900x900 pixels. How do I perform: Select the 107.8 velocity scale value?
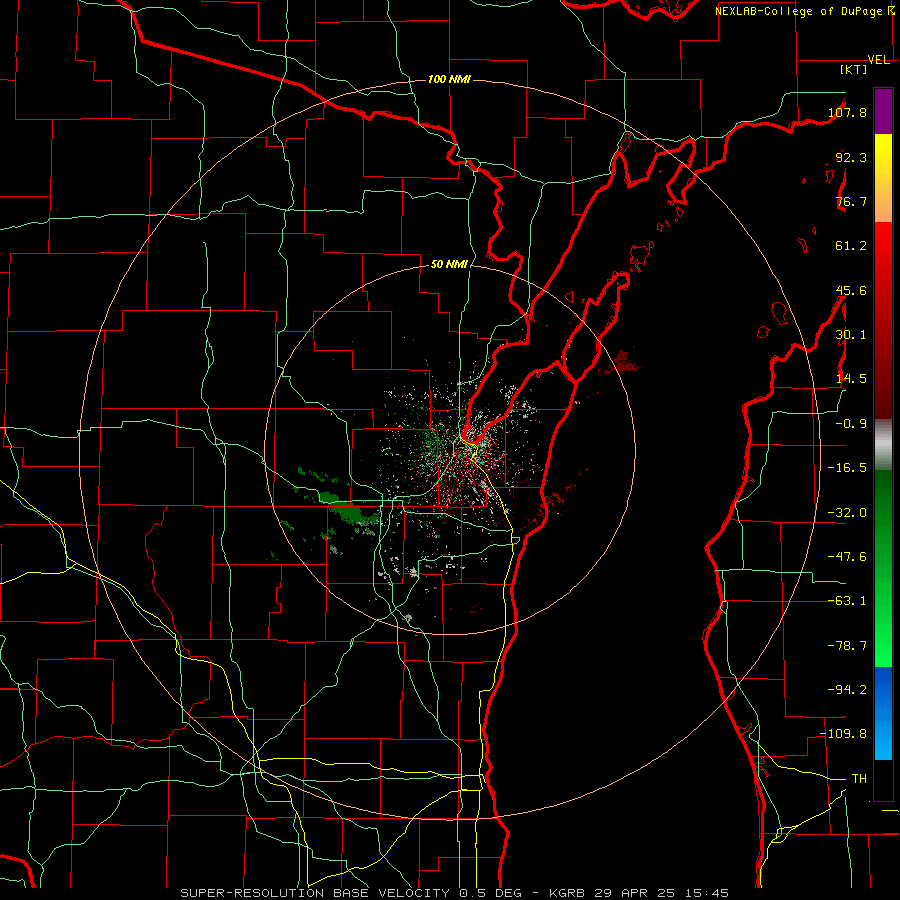tap(847, 112)
